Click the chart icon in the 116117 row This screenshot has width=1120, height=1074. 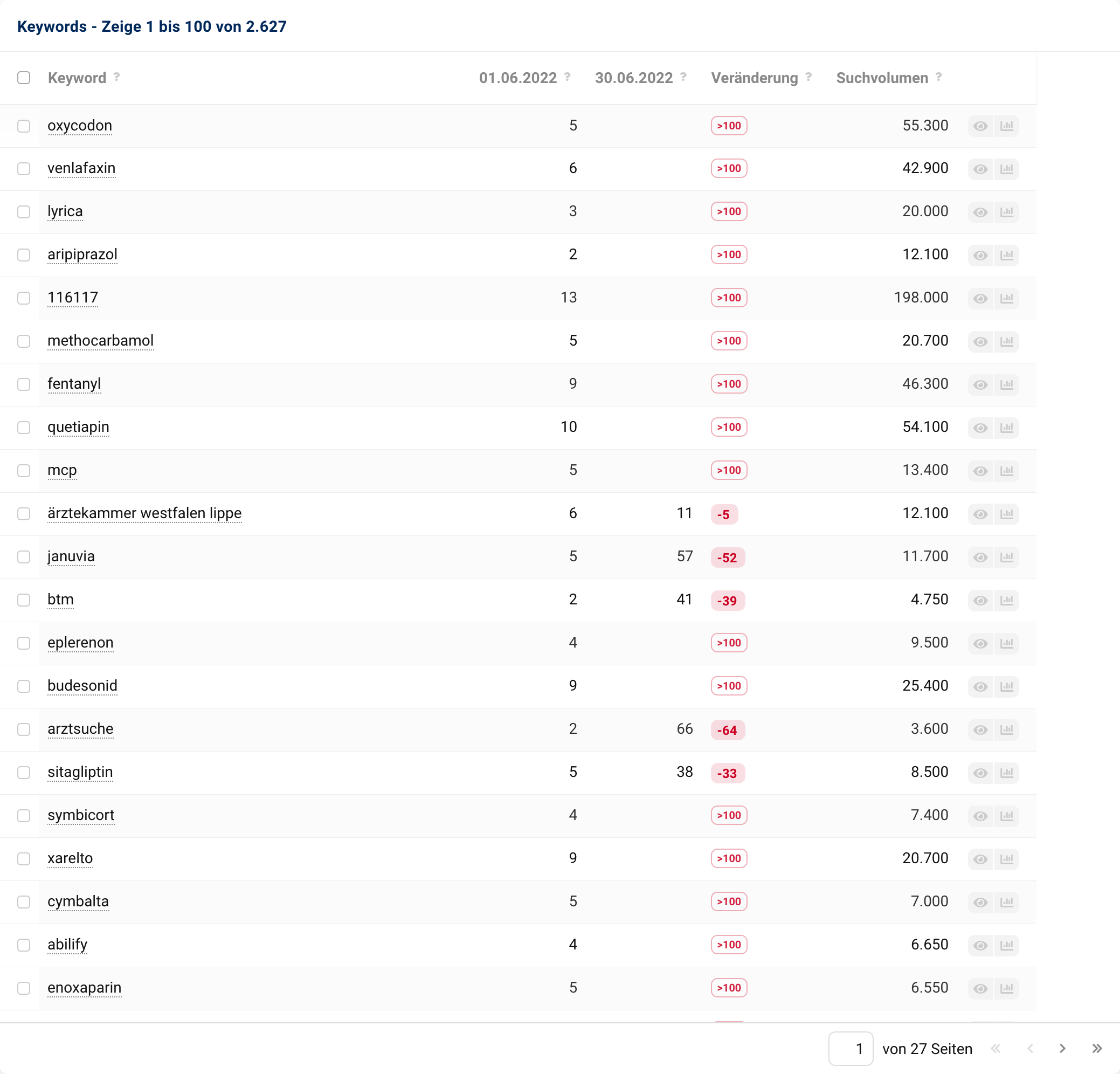click(x=1007, y=298)
